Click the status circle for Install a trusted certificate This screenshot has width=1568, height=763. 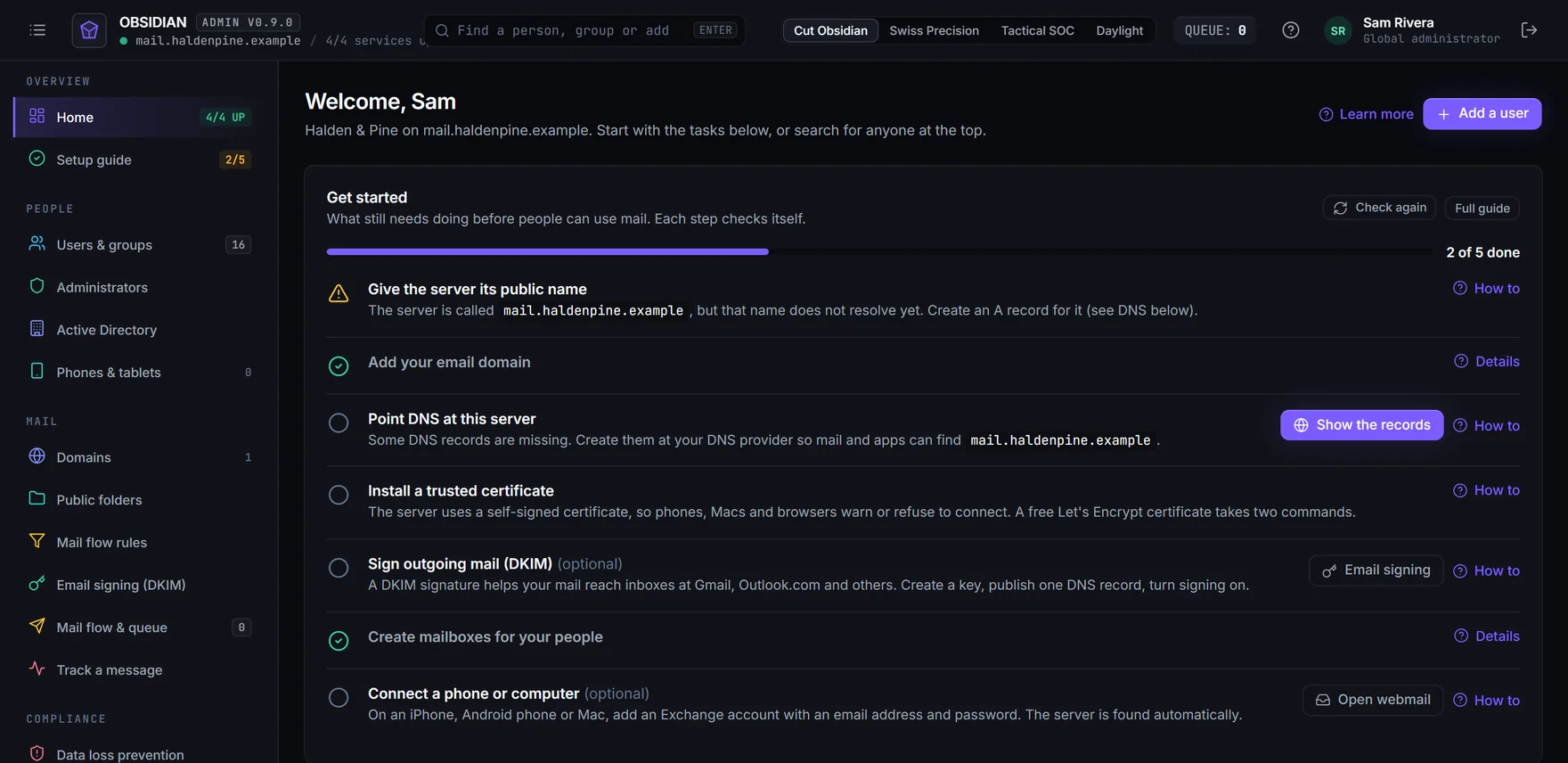tap(339, 495)
